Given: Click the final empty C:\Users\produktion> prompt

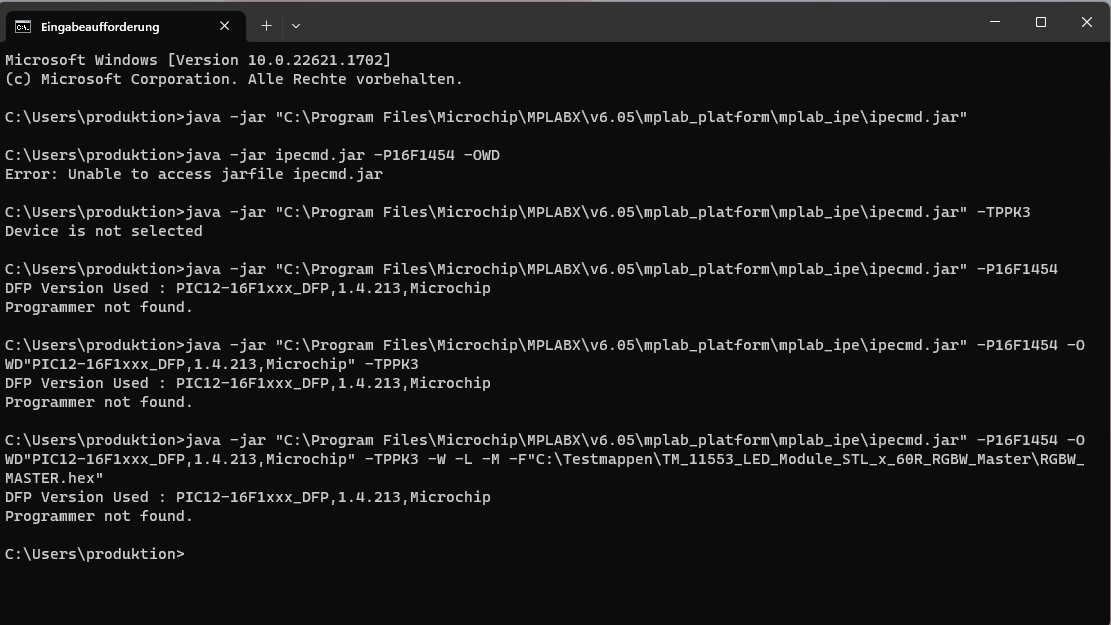Looking at the screenshot, I should click(95, 554).
